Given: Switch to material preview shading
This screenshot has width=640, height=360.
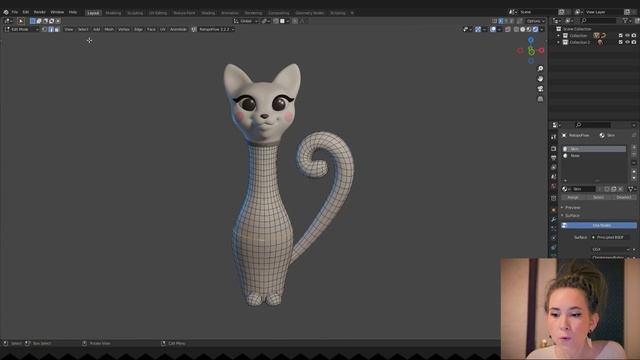Looking at the screenshot, I should tap(529, 29).
